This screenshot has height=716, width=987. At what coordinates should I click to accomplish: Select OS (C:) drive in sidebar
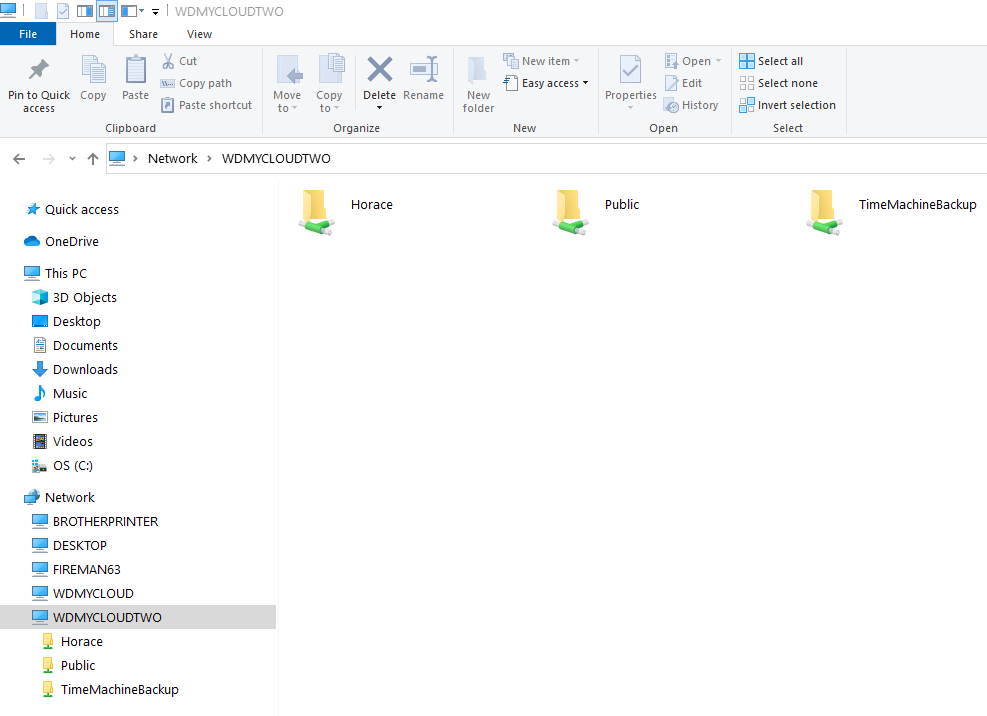tap(72, 466)
